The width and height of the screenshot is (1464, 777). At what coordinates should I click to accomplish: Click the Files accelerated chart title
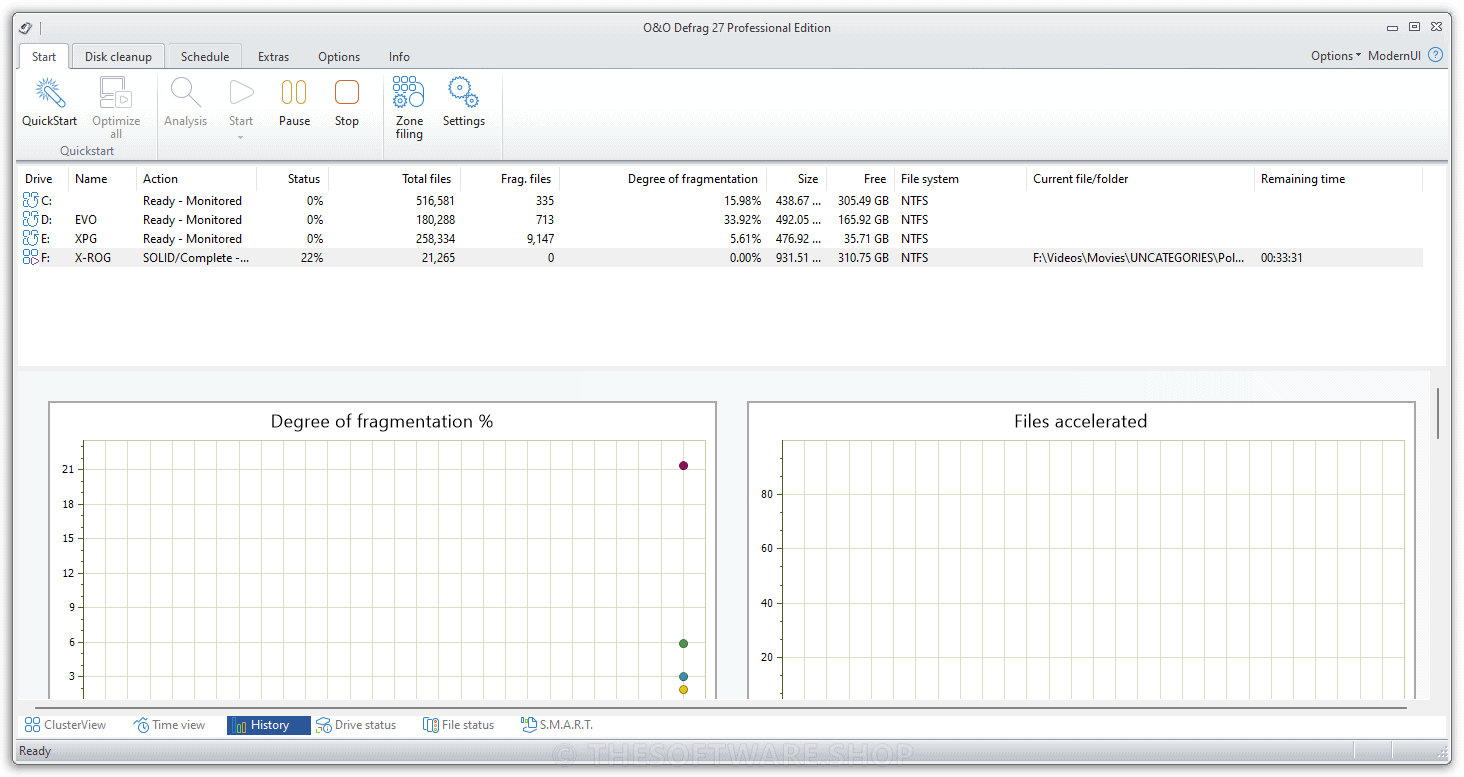(x=1080, y=421)
